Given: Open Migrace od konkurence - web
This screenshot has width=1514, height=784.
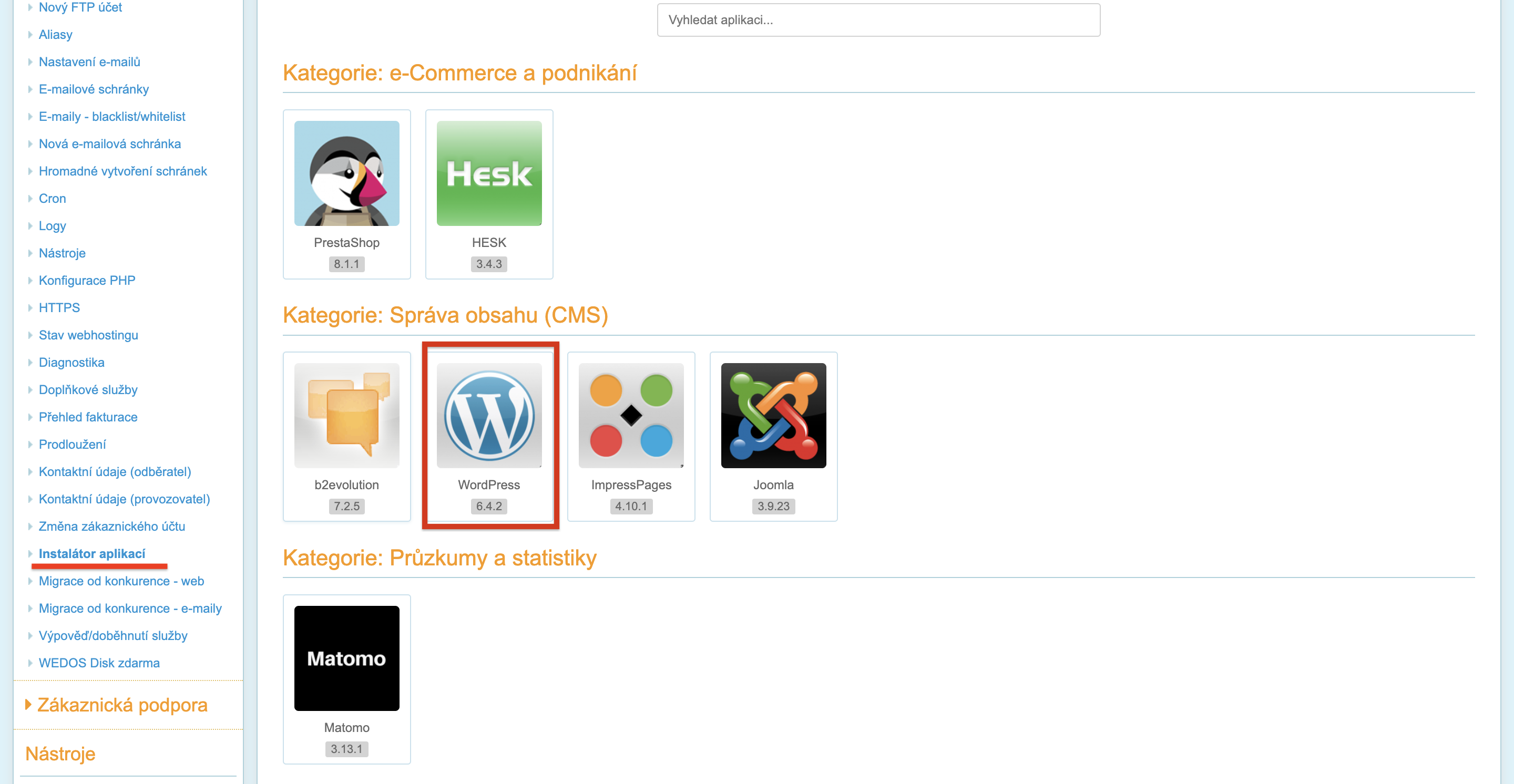Looking at the screenshot, I should click(121, 581).
